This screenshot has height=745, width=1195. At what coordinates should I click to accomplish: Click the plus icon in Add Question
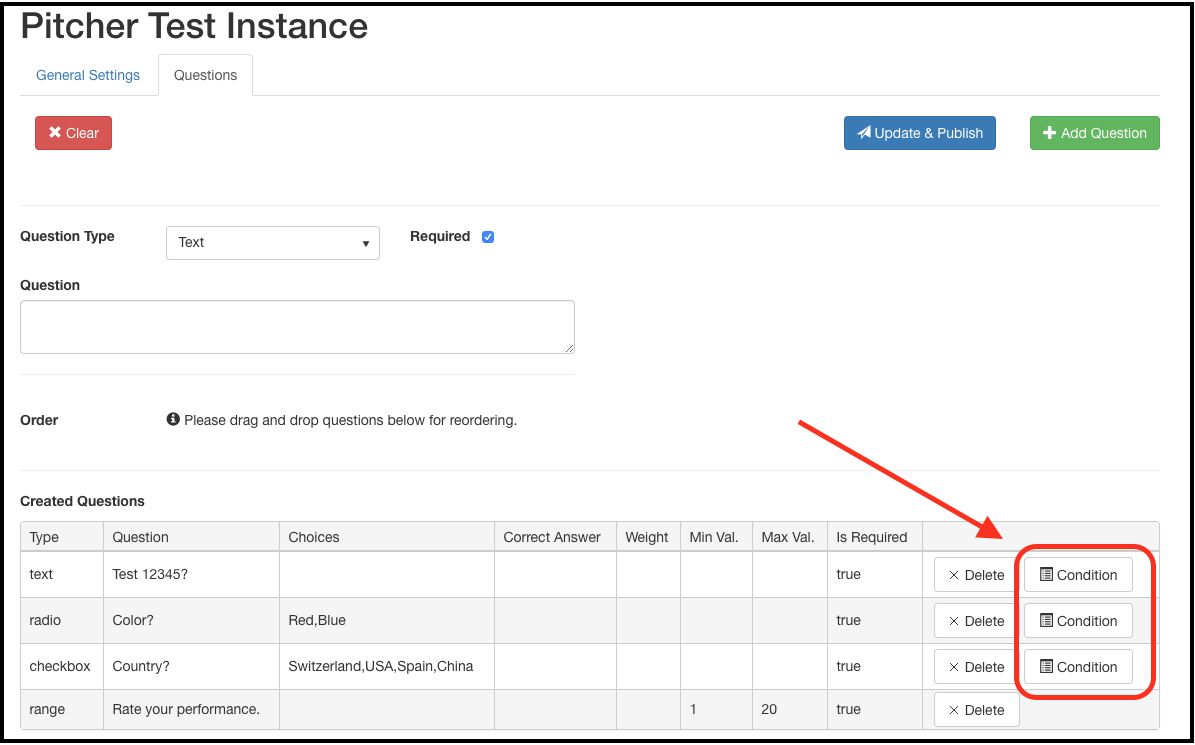click(1049, 133)
